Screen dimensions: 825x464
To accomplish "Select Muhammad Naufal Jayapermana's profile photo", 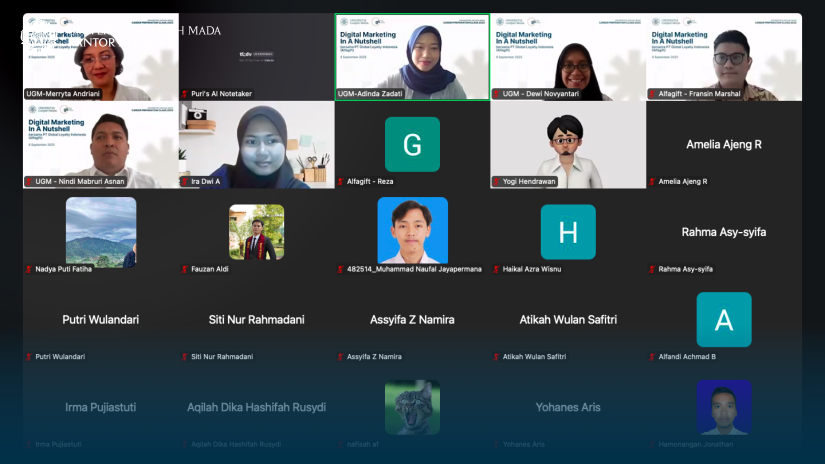I will click(x=412, y=231).
